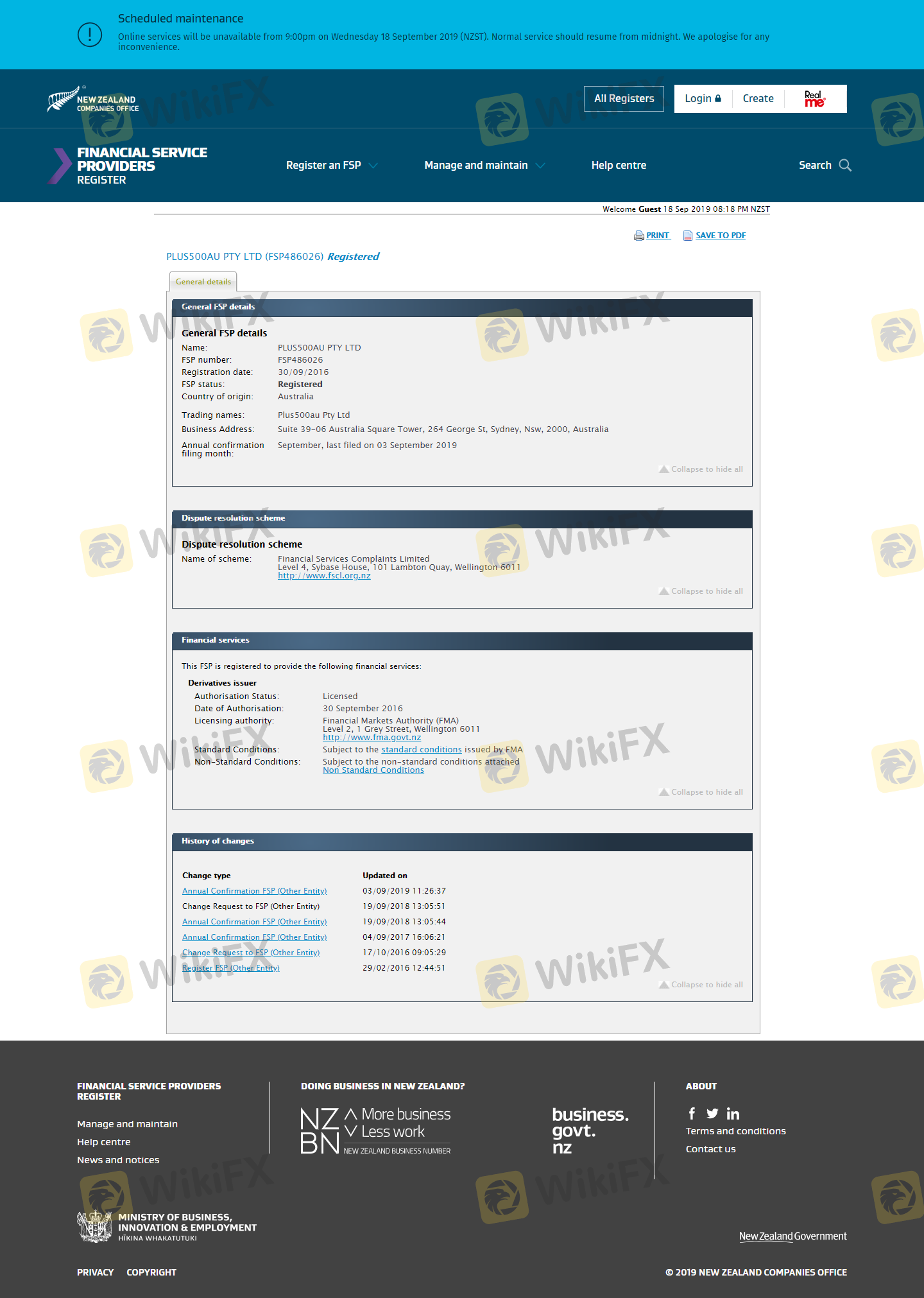Click the Contact us footer link

710,1149
